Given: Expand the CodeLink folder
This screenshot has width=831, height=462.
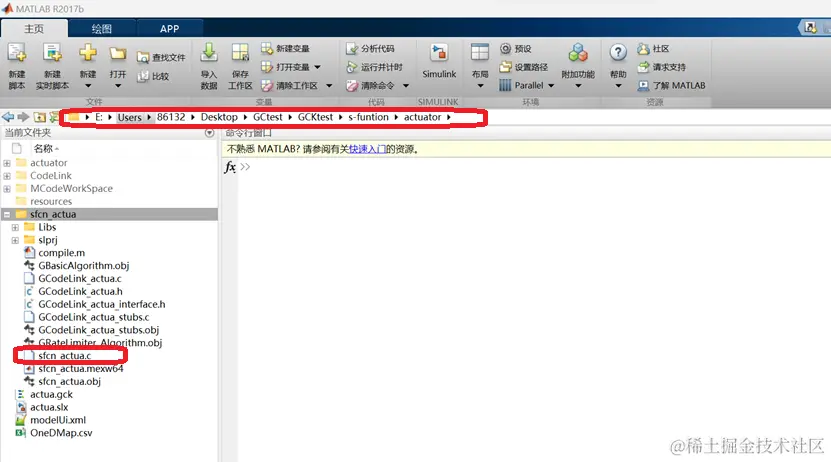Looking at the screenshot, I should pos(7,176).
